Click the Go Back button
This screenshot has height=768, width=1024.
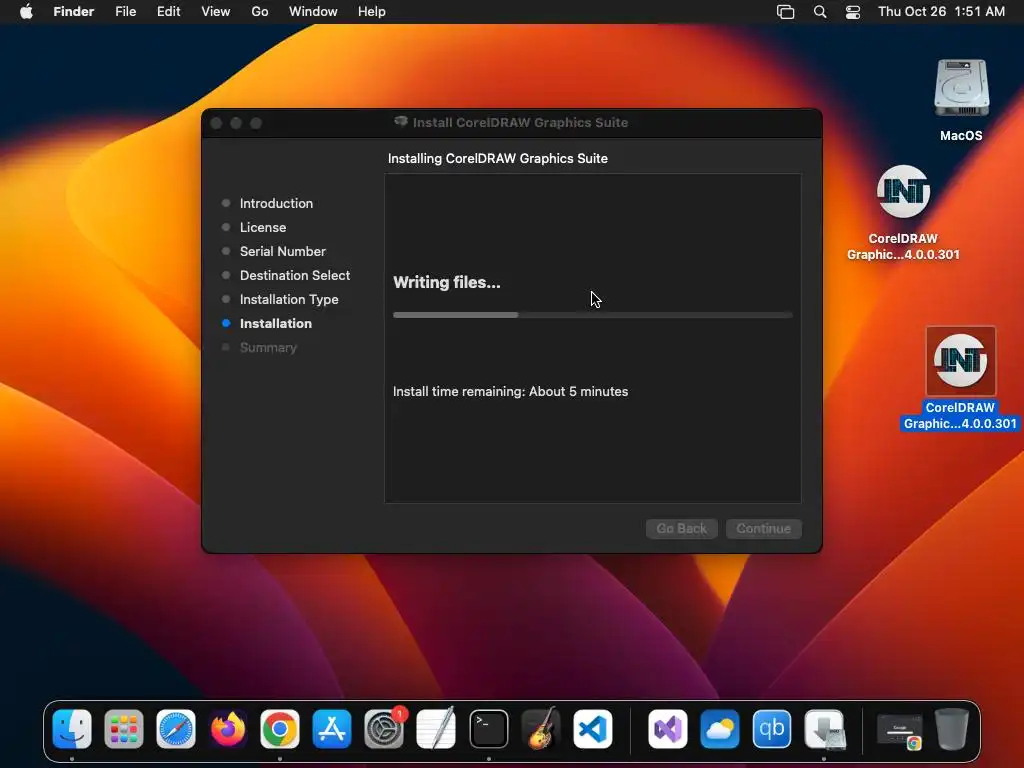point(682,528)
